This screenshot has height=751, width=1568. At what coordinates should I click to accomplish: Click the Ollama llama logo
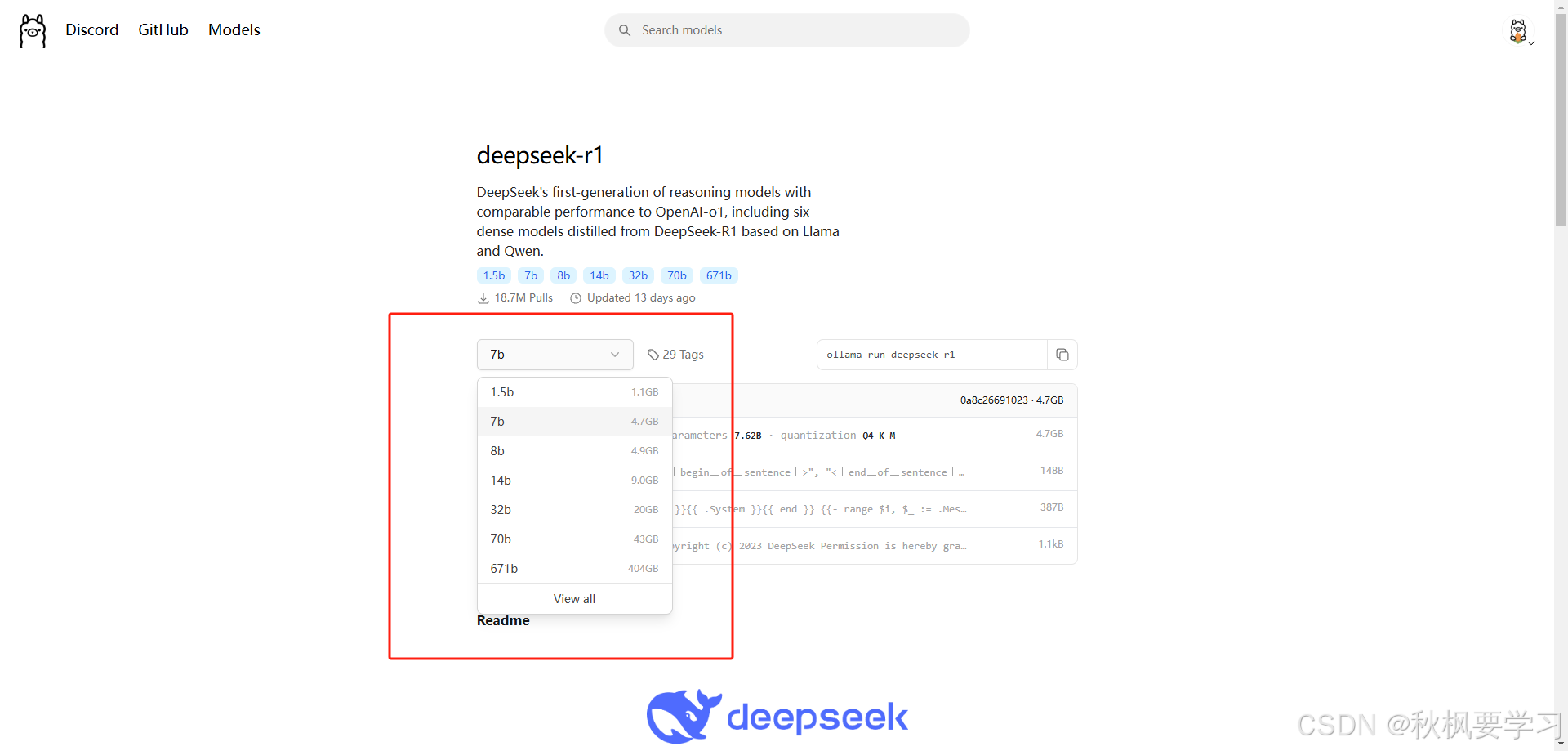point(33,31)
